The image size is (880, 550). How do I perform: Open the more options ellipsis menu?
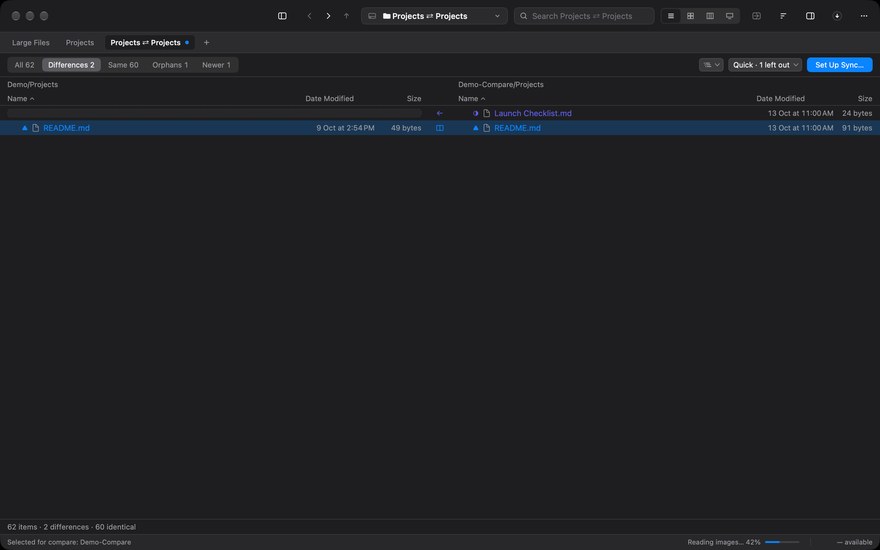(864, 16)
